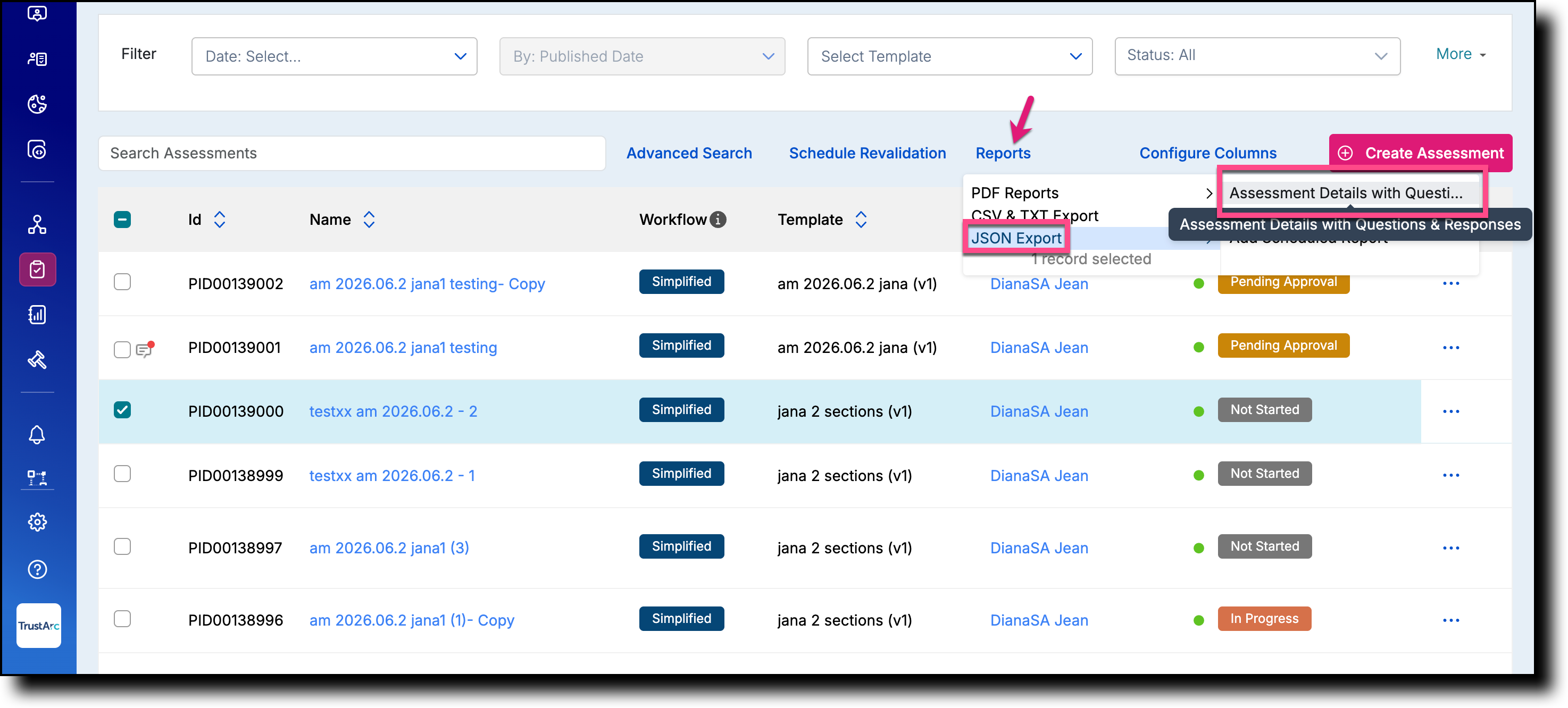Open the Reports menu
The width and height of the screenshot is (1568, 708).
click(1003, 153)
